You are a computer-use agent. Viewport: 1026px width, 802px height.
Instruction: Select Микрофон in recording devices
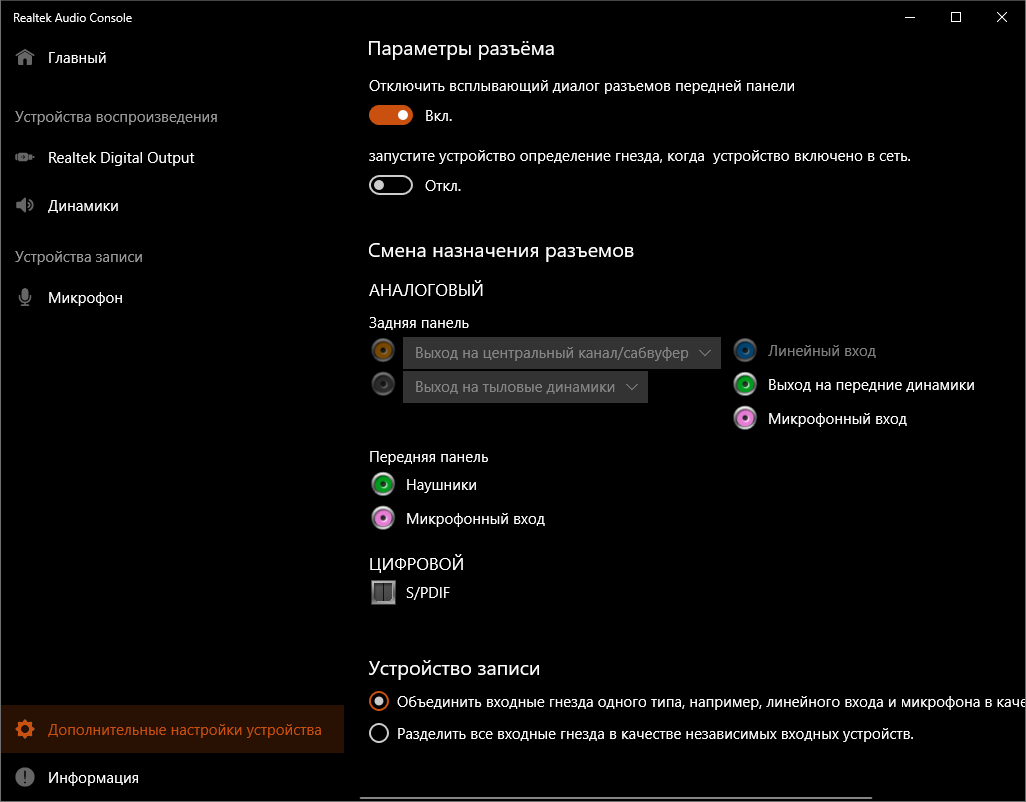(85, 298)
